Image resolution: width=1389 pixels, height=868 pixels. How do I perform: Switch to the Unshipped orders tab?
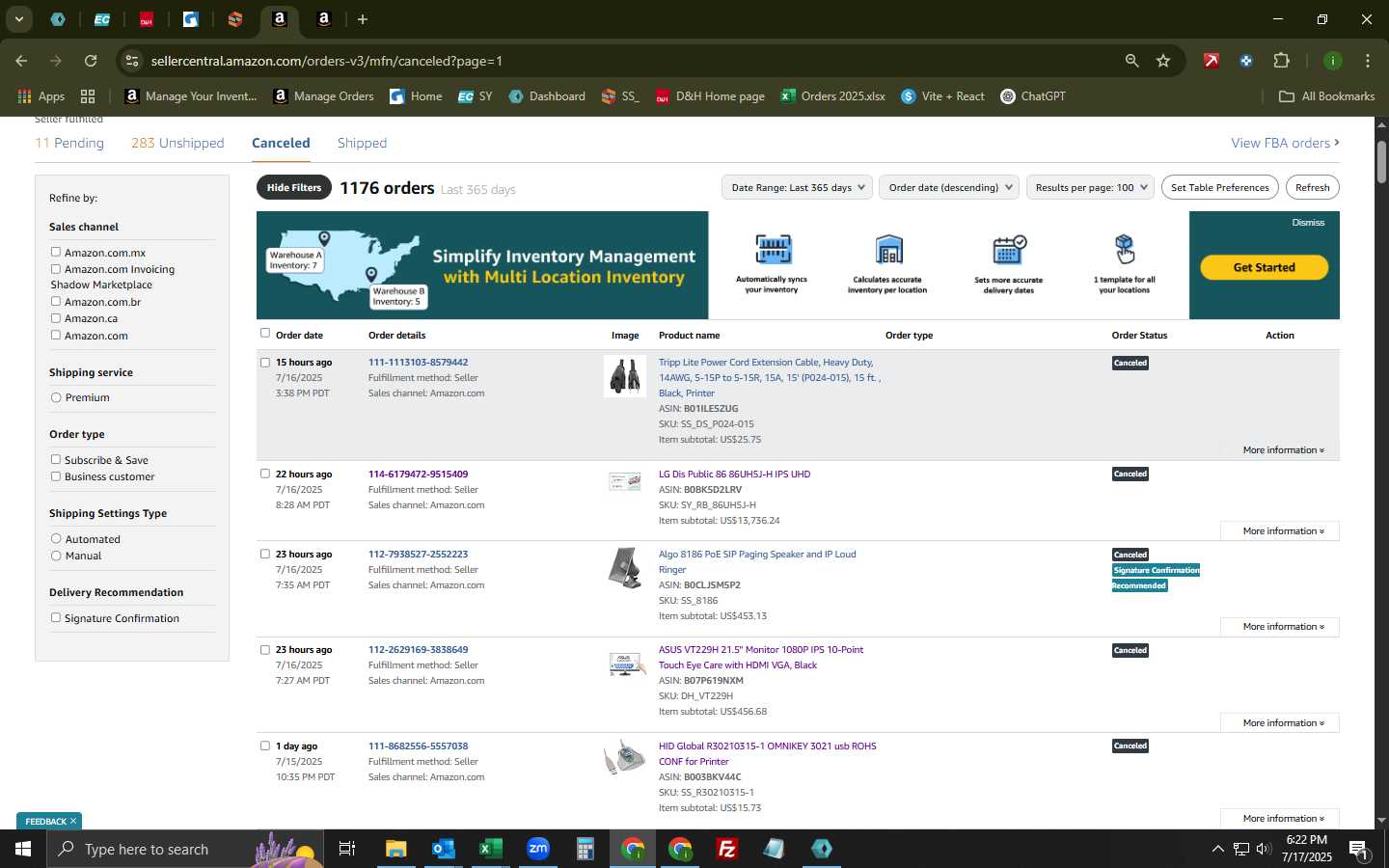click(x=177, y=143)
